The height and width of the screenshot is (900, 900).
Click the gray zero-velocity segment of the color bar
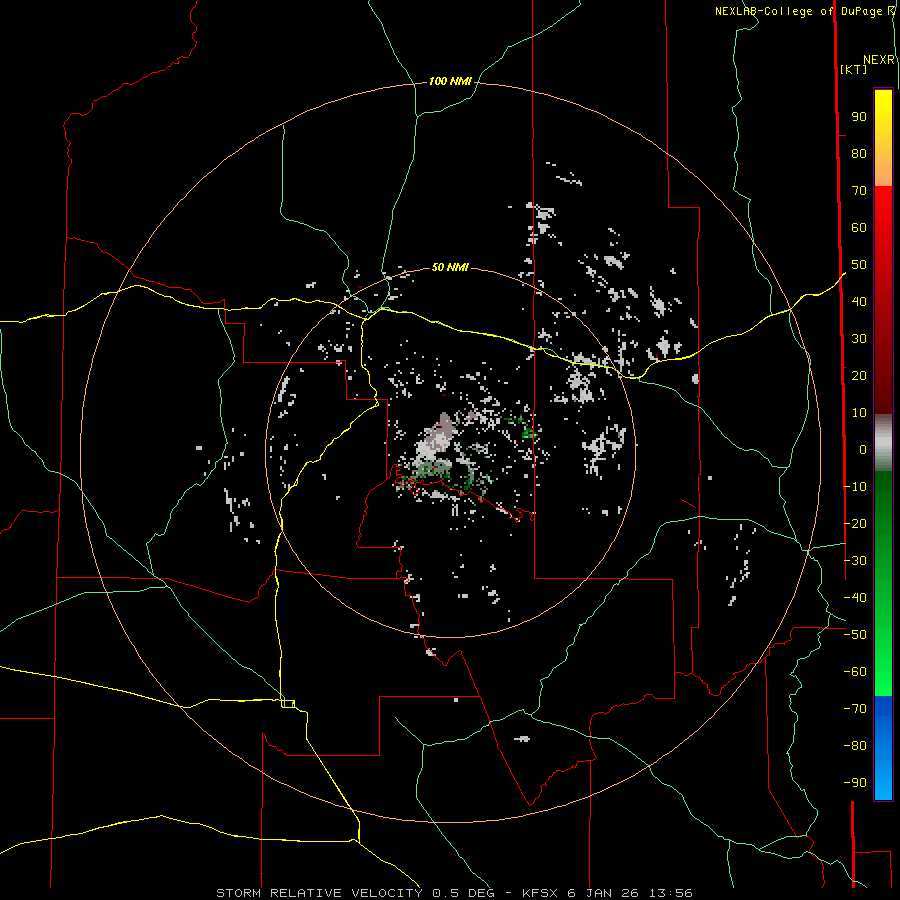pos(883,443)
